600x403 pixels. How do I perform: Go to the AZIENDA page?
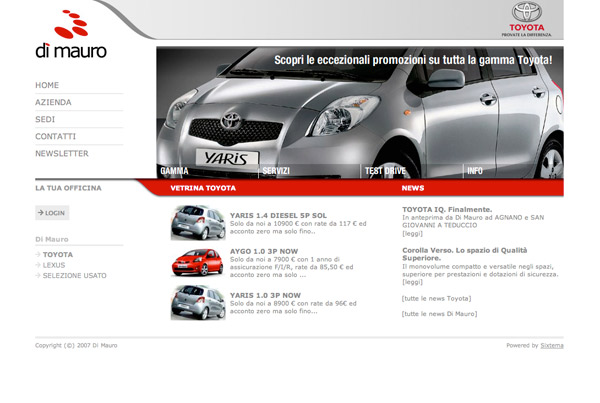53,102
